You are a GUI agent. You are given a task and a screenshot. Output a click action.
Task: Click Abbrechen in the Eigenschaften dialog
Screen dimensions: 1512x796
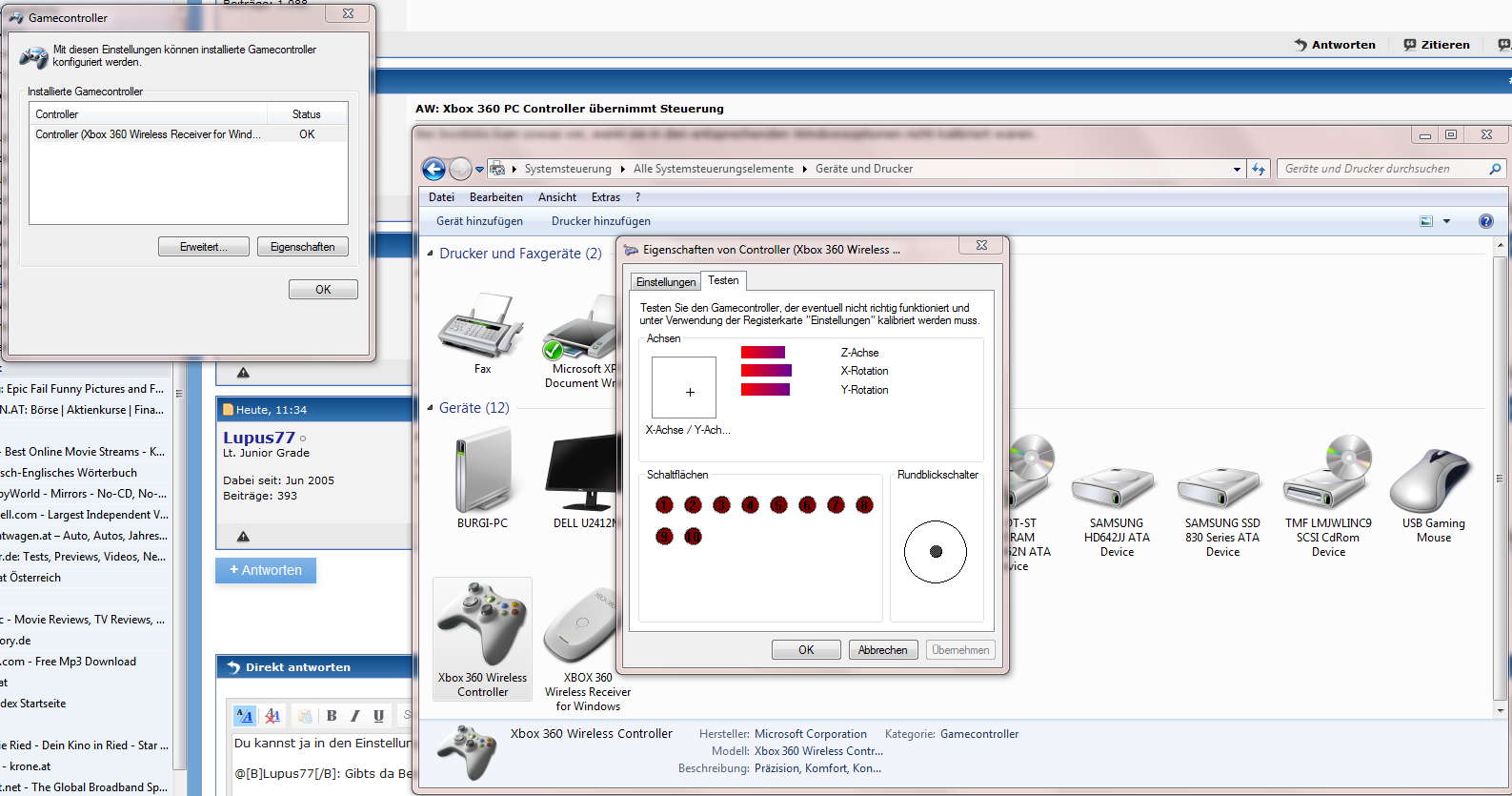click(883, 650)
